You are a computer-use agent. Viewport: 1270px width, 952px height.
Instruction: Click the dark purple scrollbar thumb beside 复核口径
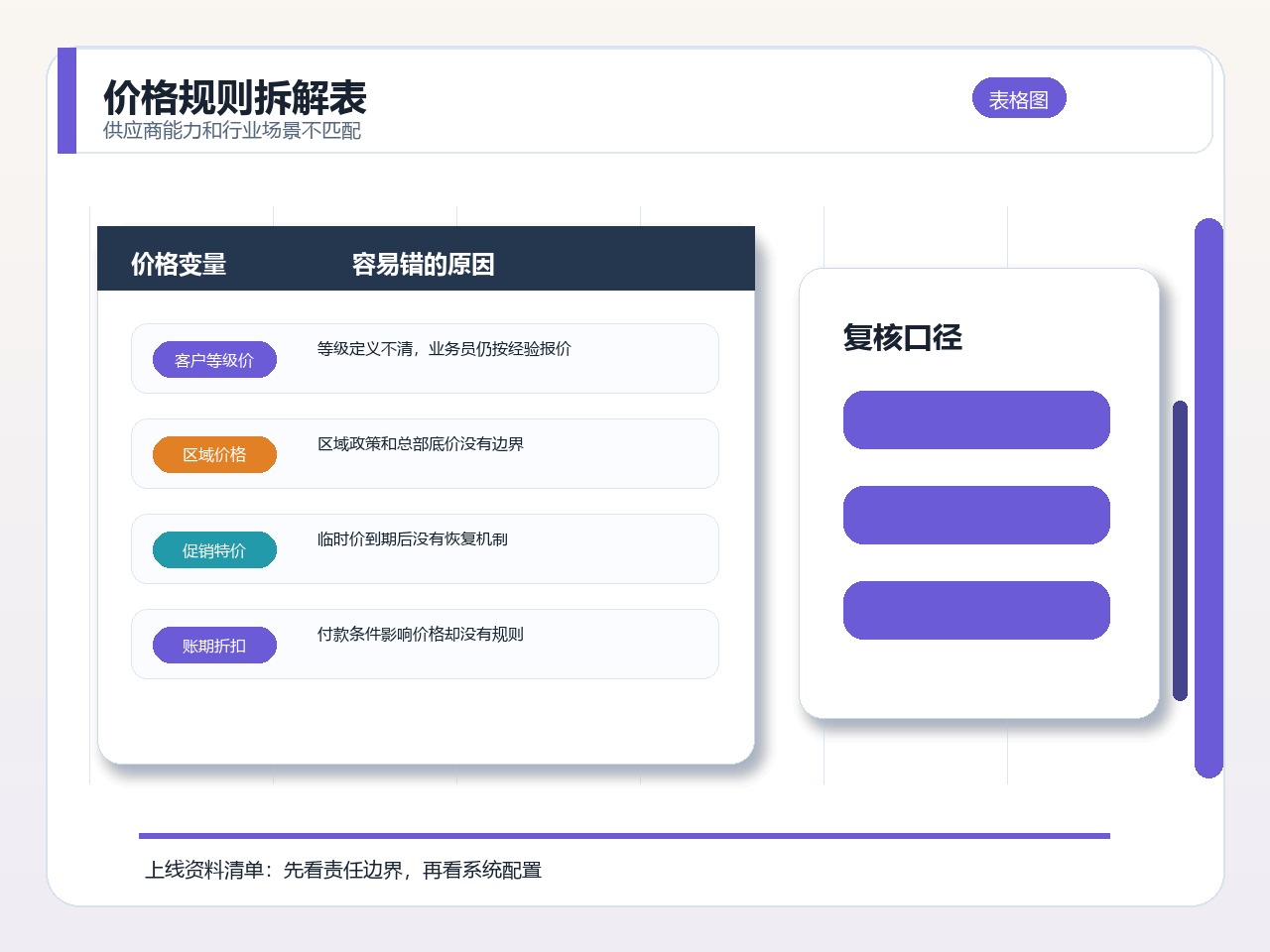tap(1180, 550)
